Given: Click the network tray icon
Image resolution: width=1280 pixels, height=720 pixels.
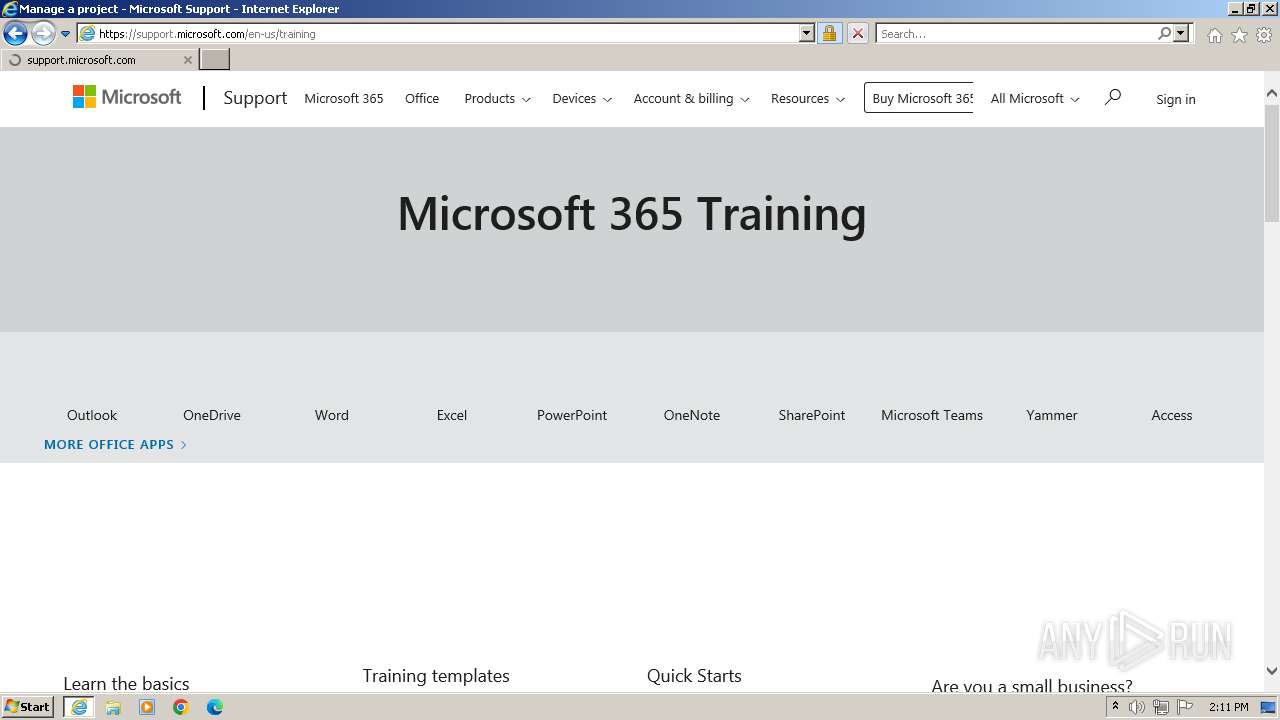Looking at the screenshot, I should point(1161,707).
